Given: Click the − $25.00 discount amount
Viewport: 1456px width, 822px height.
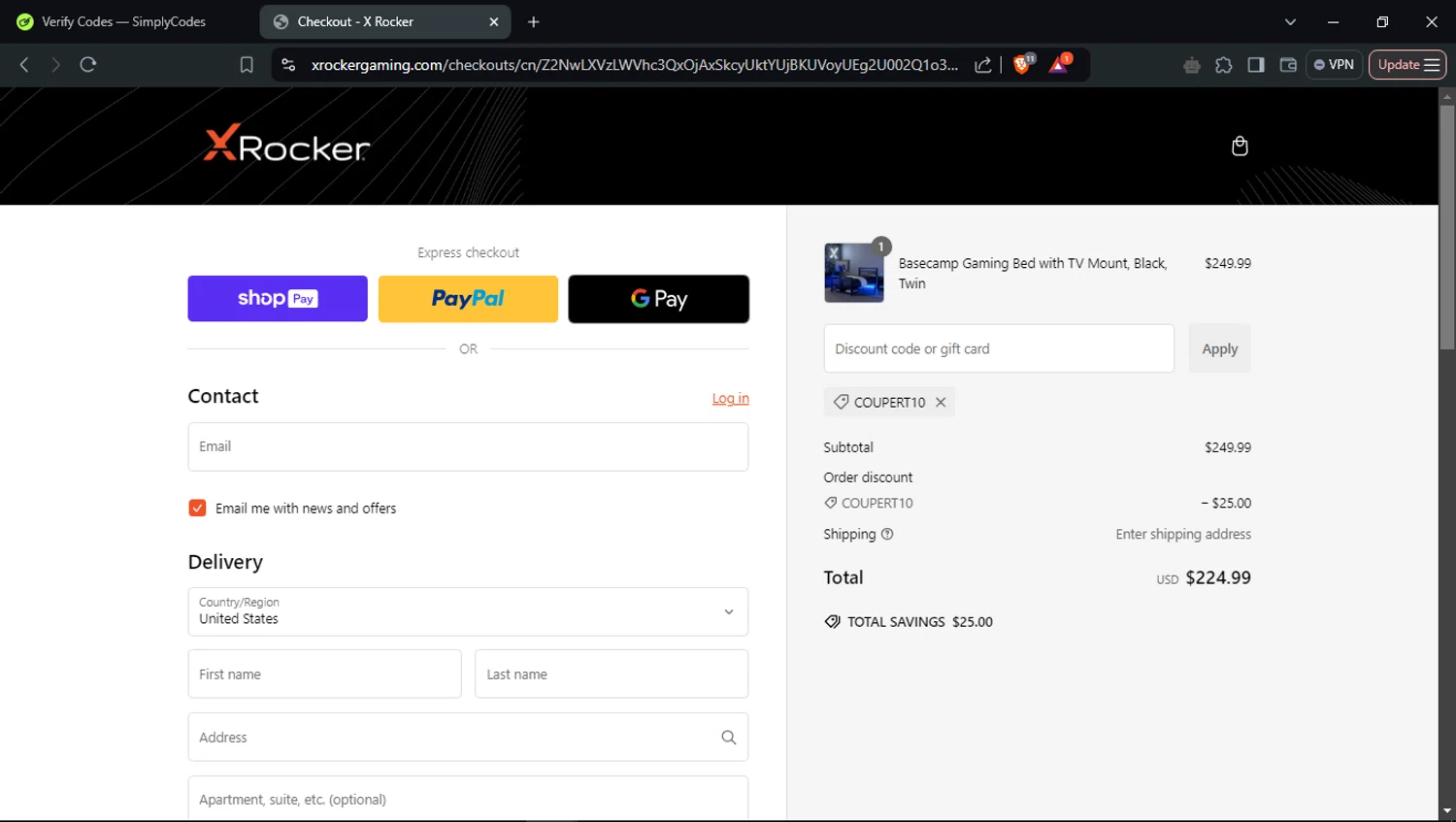Looking at the screenshot, I should point(1226,503).
